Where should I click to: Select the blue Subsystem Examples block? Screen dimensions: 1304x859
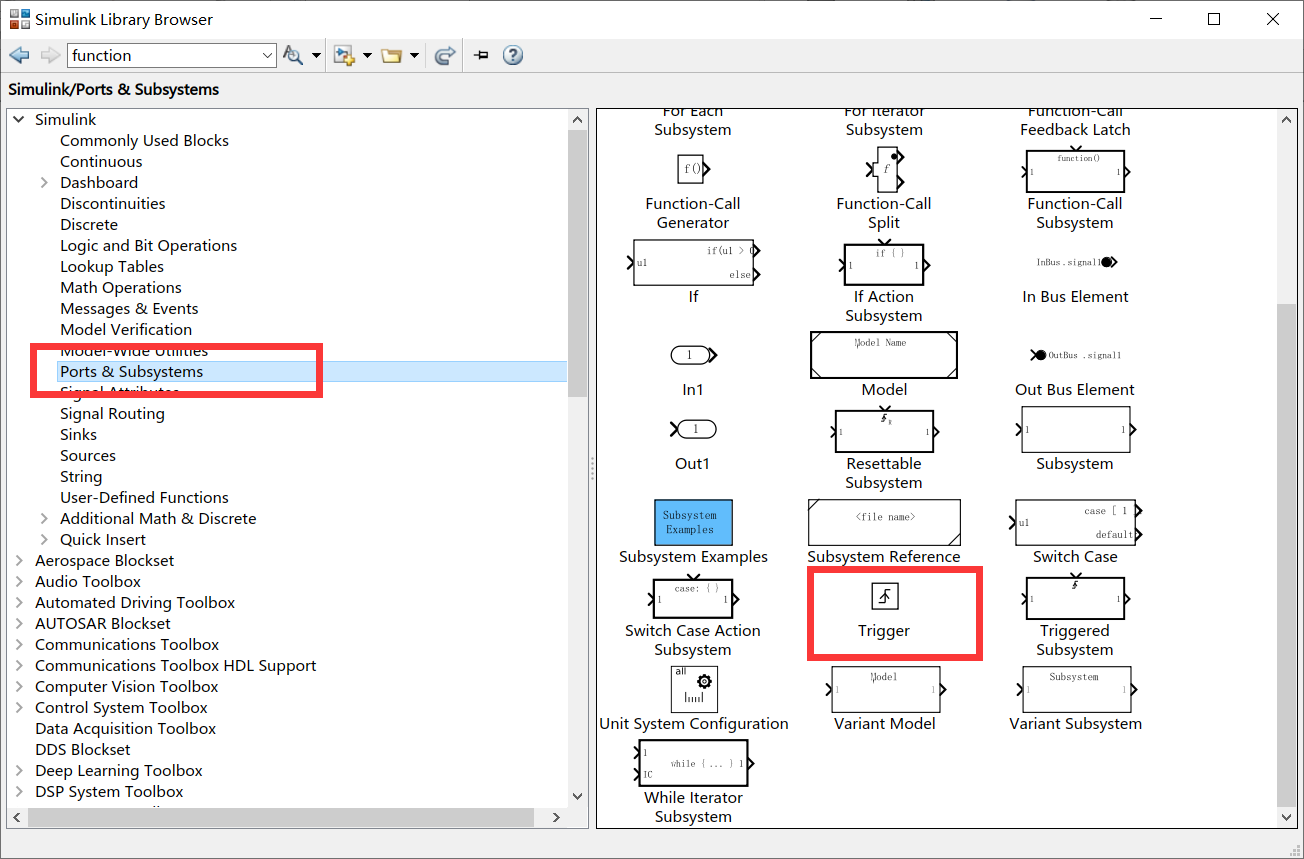click(693, 522)
